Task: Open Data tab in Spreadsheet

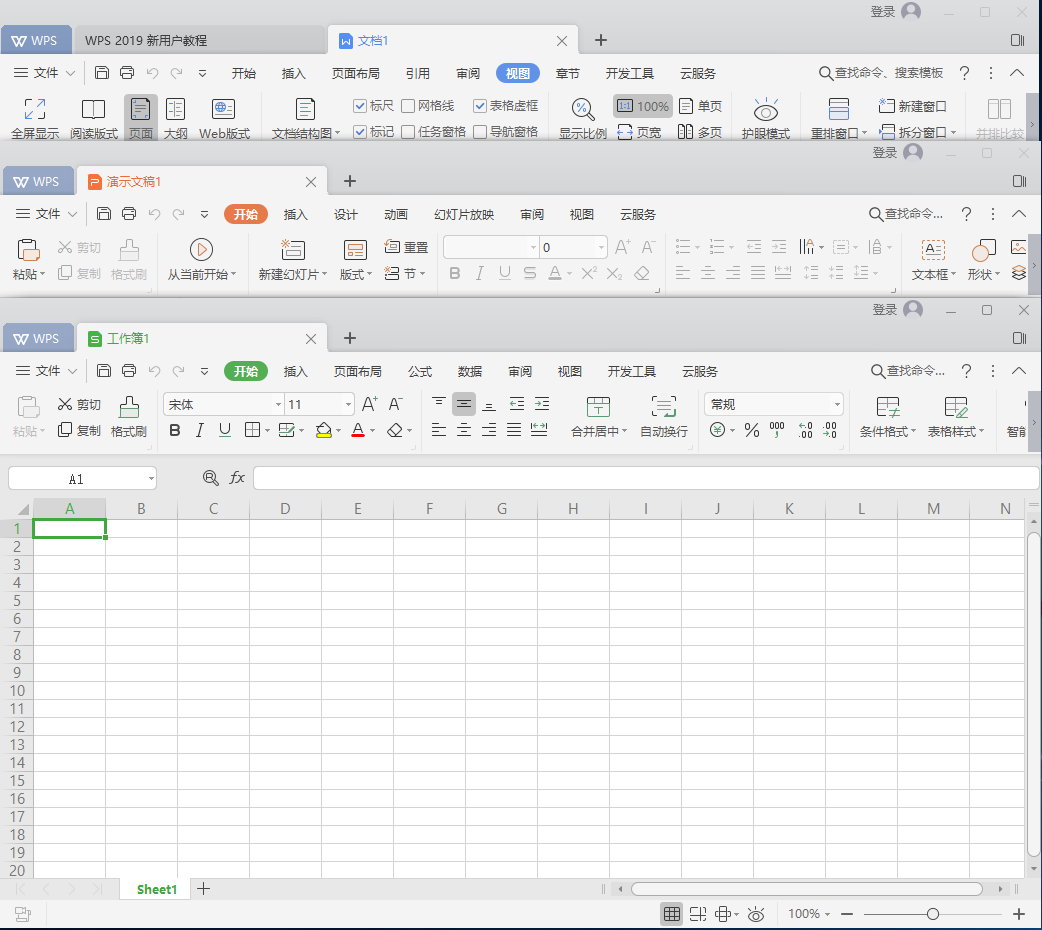Action: (469, 371)
